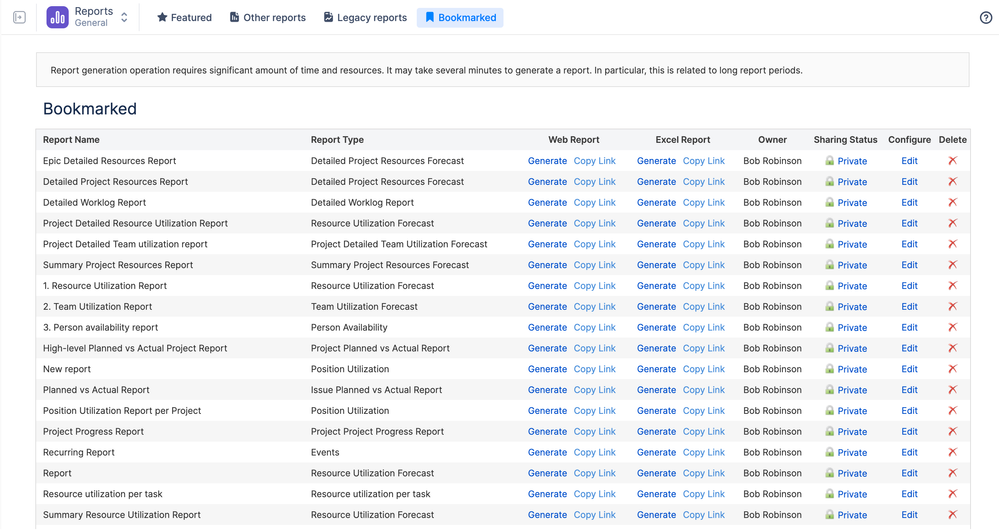Click the Owner column header
The image size is (999, 530).
pos(772,140)
